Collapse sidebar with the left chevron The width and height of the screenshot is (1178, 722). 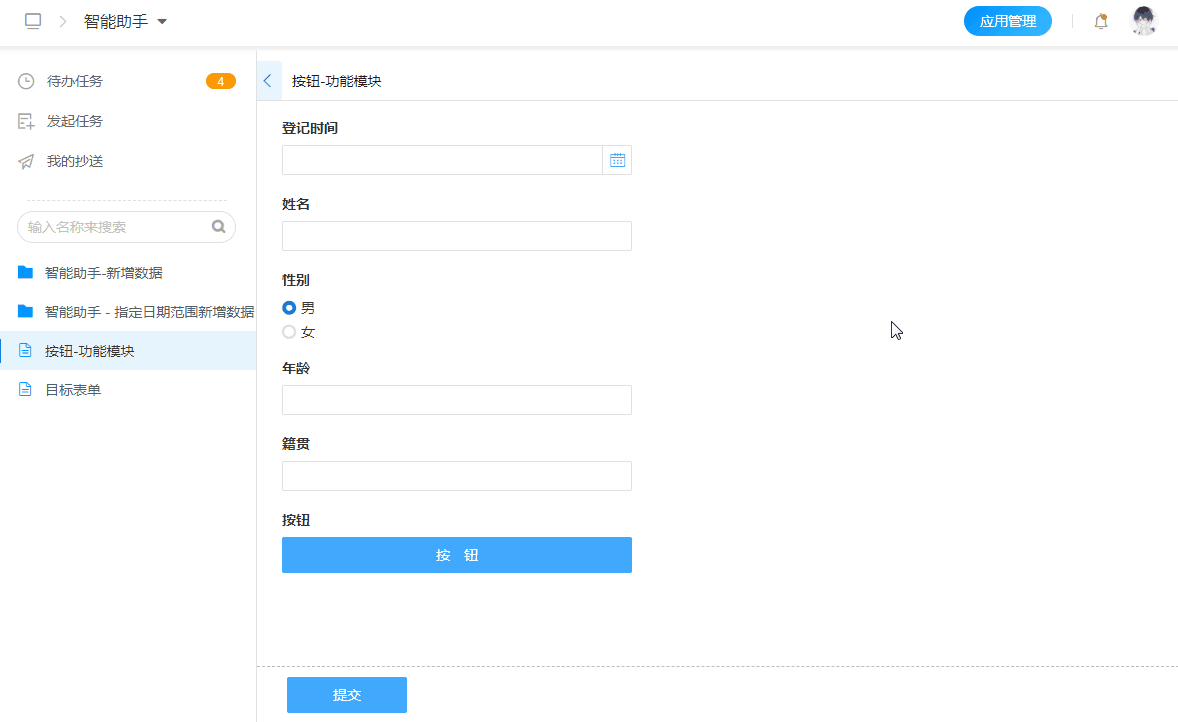(268, 81)
